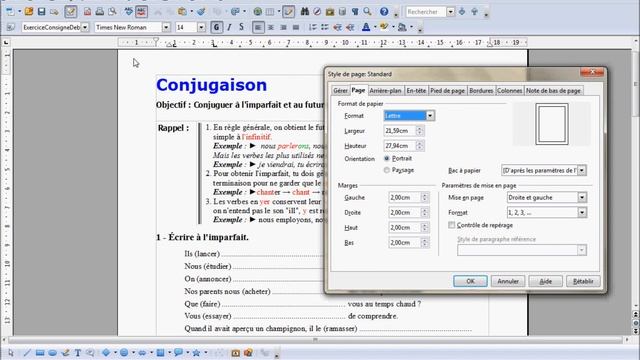Screen dimensions: 640x360
Task: Click the Hauteur height field
Action: pos(400,146)
